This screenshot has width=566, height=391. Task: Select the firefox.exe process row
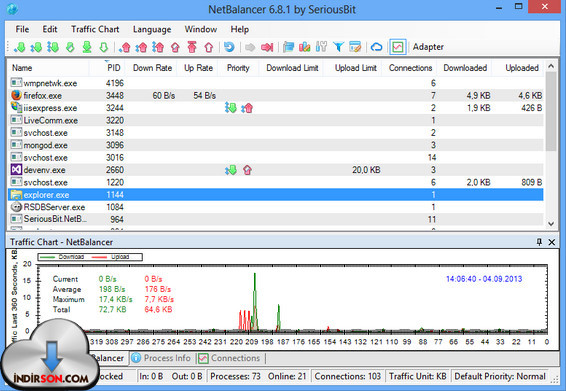point(276,95)
